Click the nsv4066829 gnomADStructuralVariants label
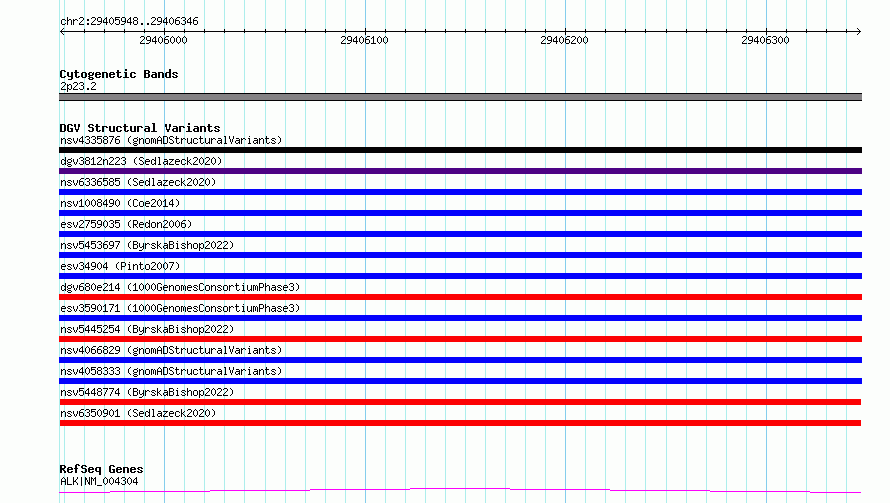Screen dimensions: 890x503 [171, 350]
